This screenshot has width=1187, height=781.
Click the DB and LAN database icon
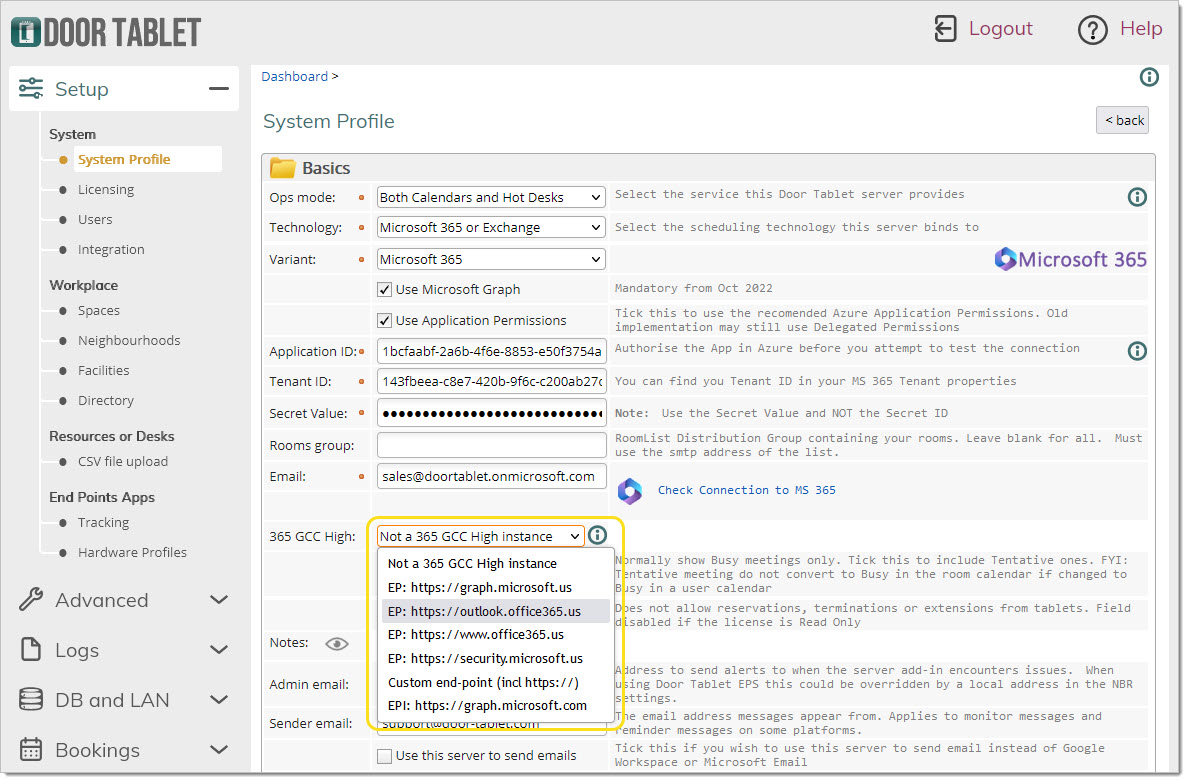(x=31, y=699)
